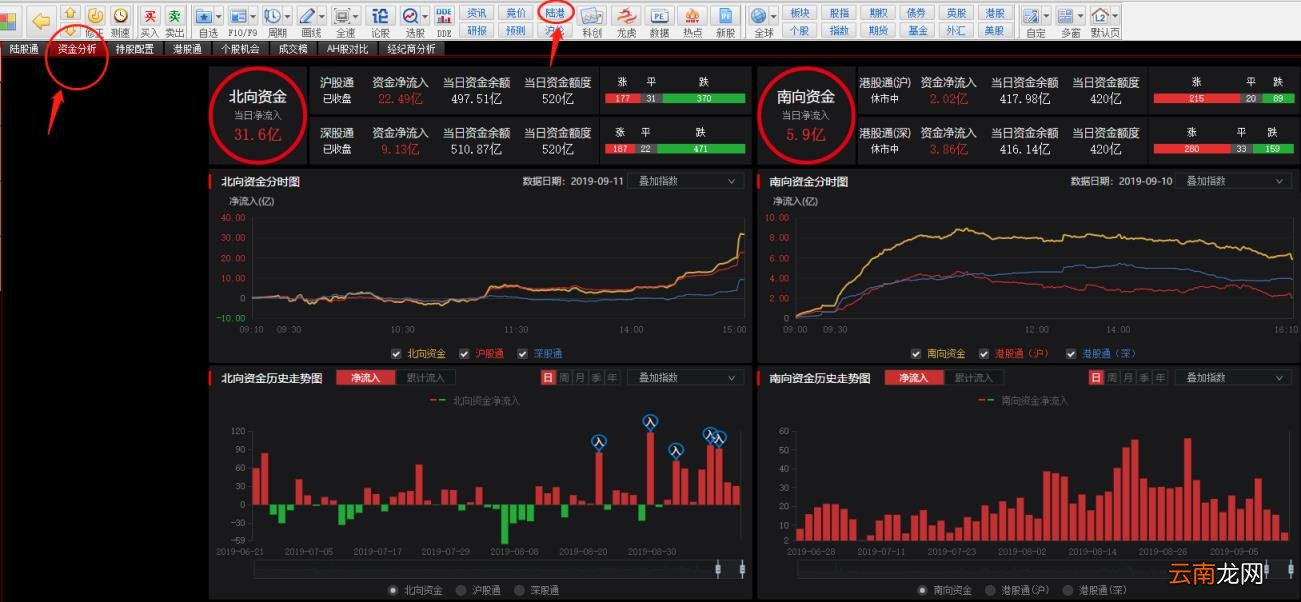Open the 多窗 multi-window icon
Screen dimensions: 1301x602
click(1066, 16)
